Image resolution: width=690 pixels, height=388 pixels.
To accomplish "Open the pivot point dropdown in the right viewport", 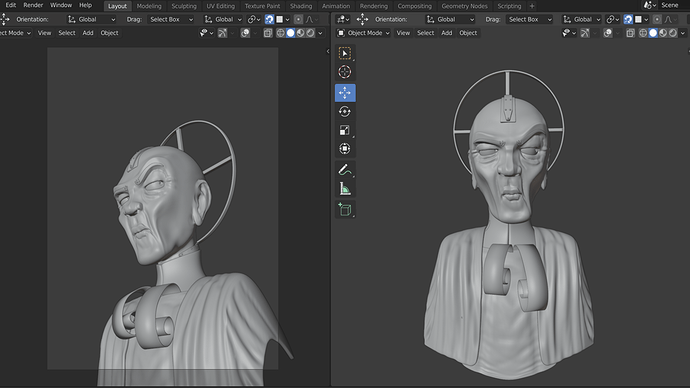I will coord(613,19).
